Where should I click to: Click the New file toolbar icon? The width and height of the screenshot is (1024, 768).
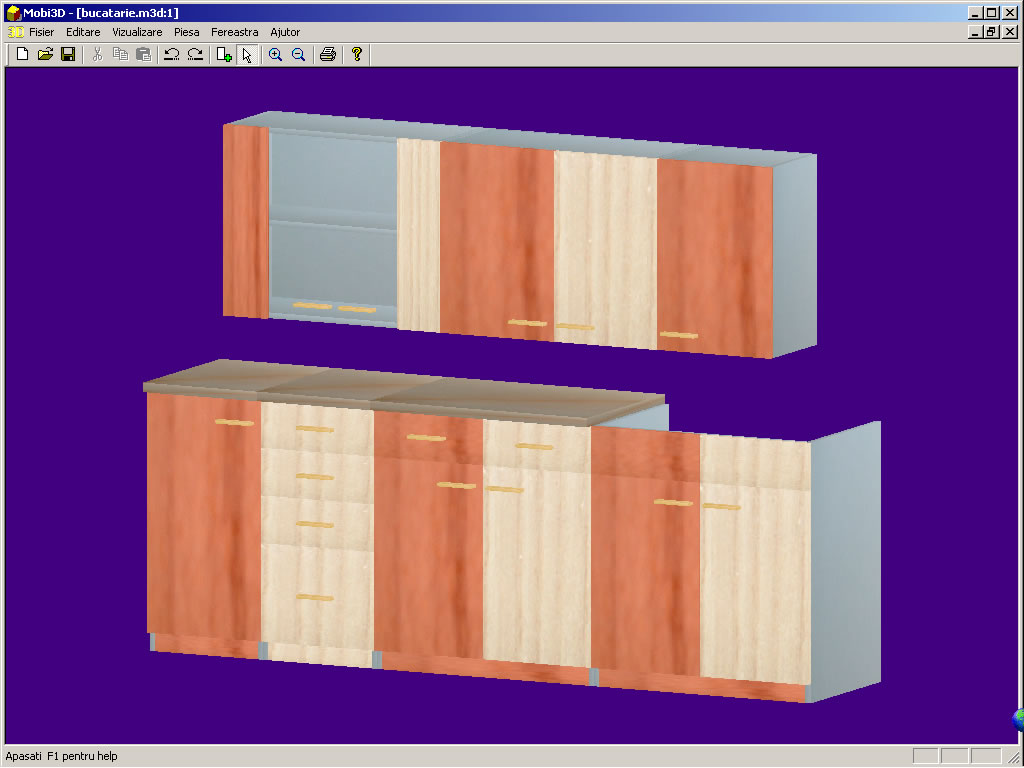point(22,54)
